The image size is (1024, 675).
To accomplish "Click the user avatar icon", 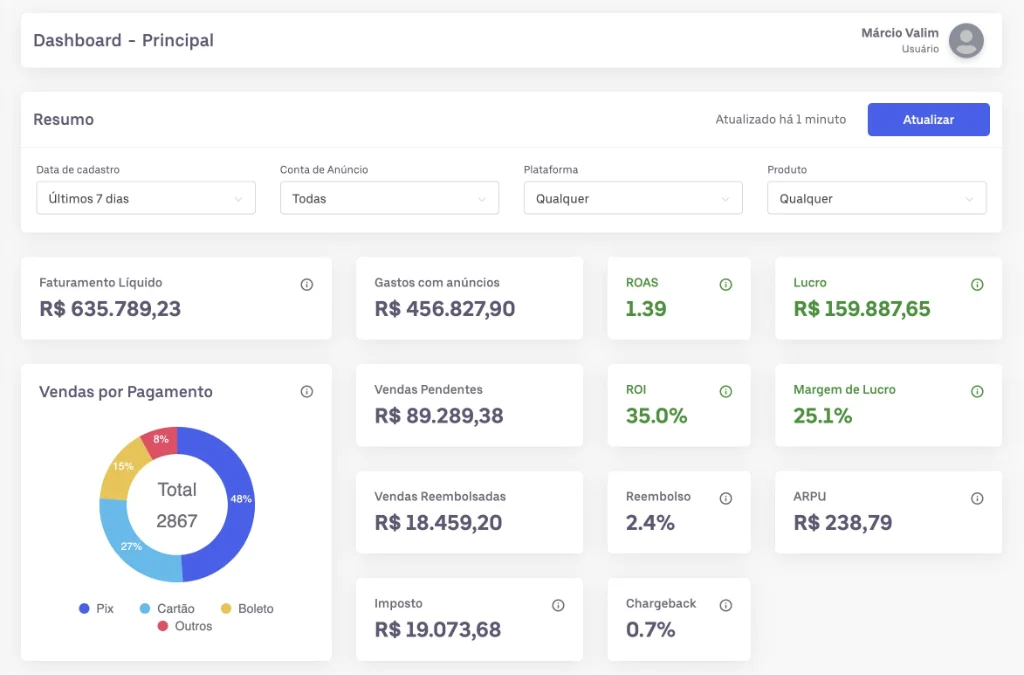I will (x=965, y=41).
